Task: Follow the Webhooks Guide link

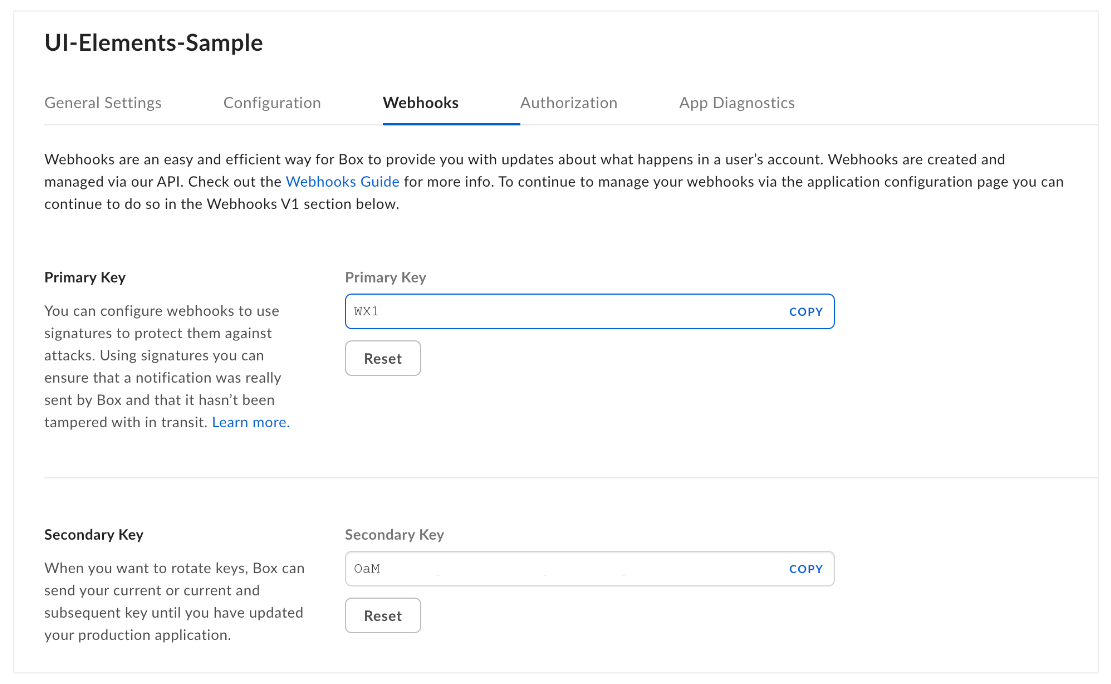Action: point(342,182)
